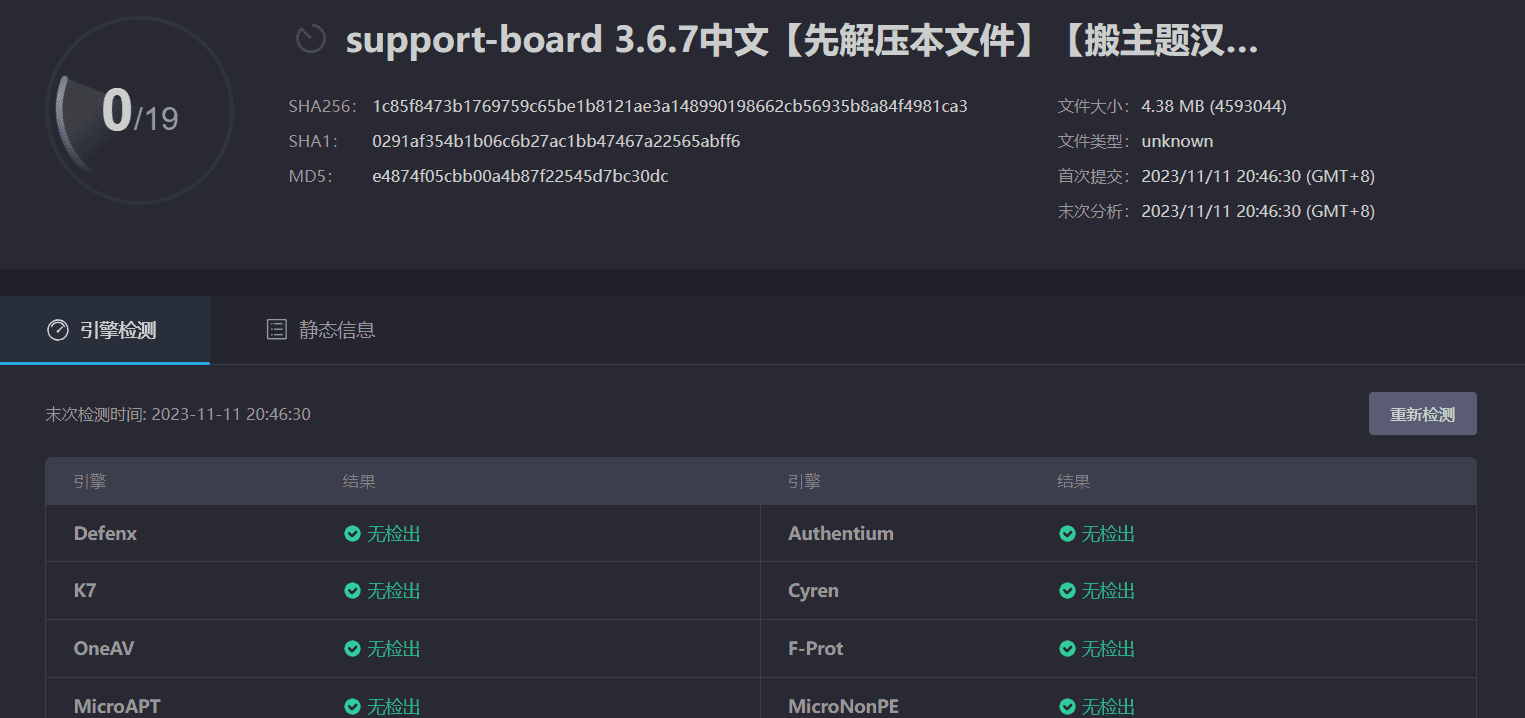Click 无检出 result for Authentium
Screen dimensions: 1525x718
pyautogui.click(x=1108, y=534)
